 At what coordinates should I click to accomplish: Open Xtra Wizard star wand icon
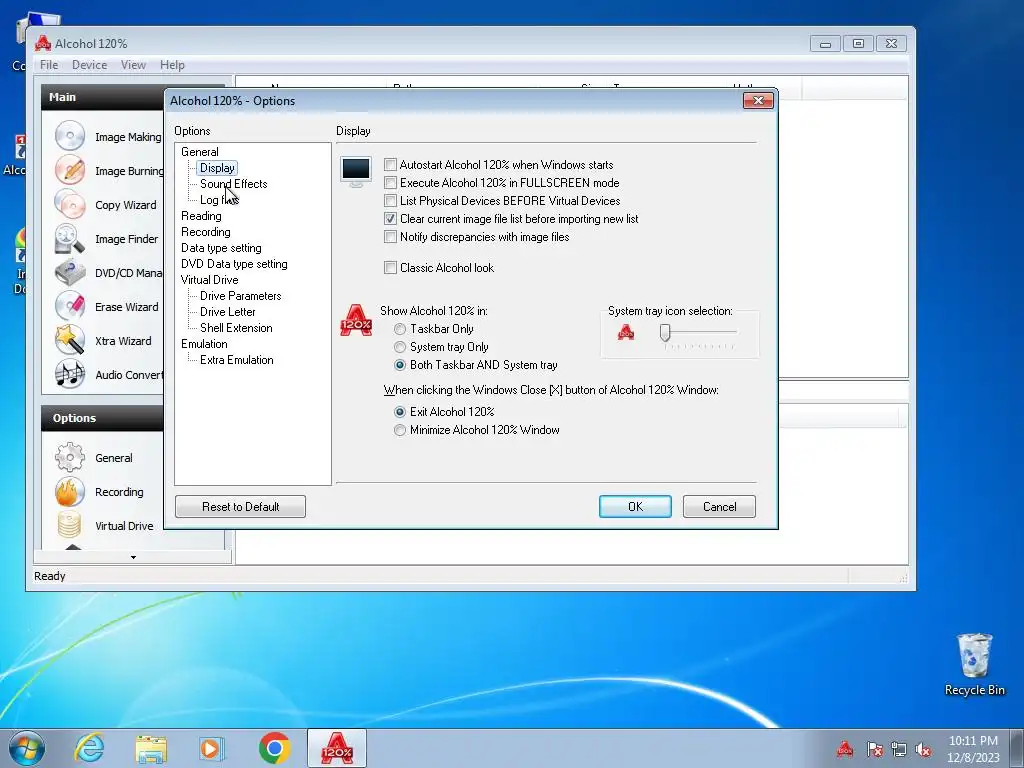click(x=70, y=341)
